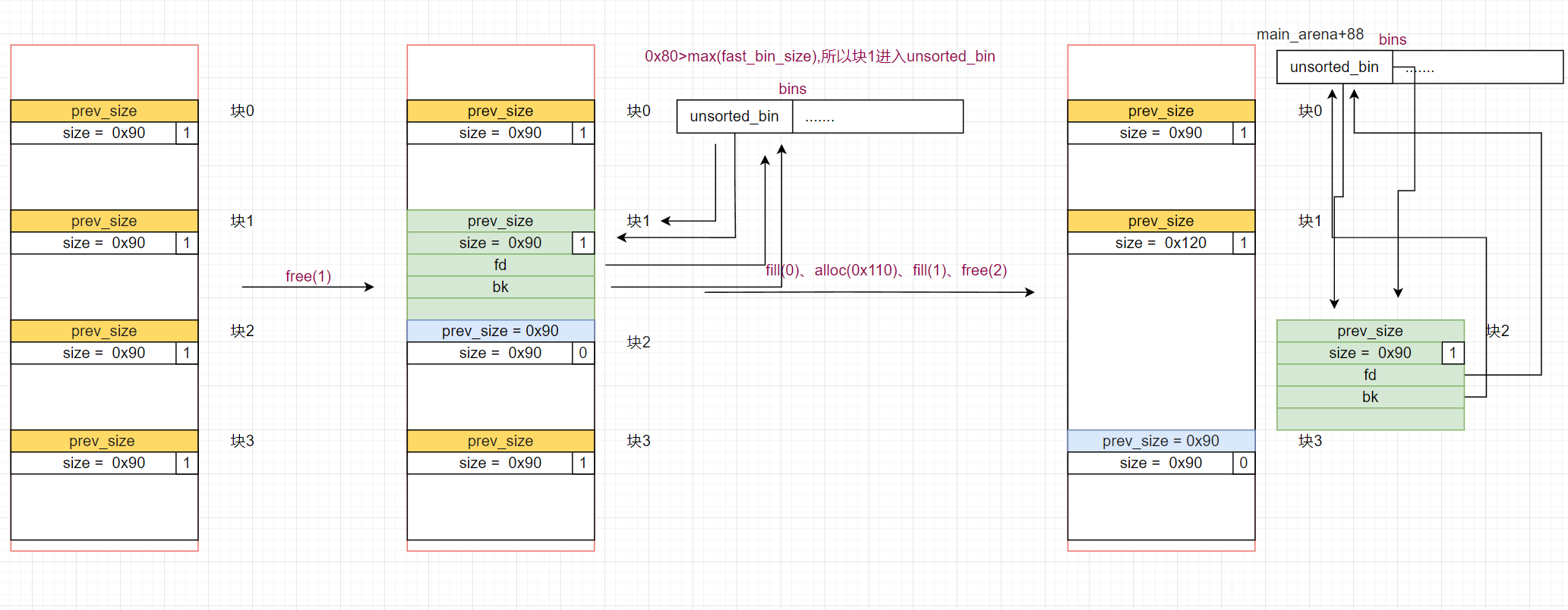Image resolution: width=1568 pixels, height=610 pixels.
Task: Click the bk cell in the middle green chunk
Action: click(x=500, y=287)
